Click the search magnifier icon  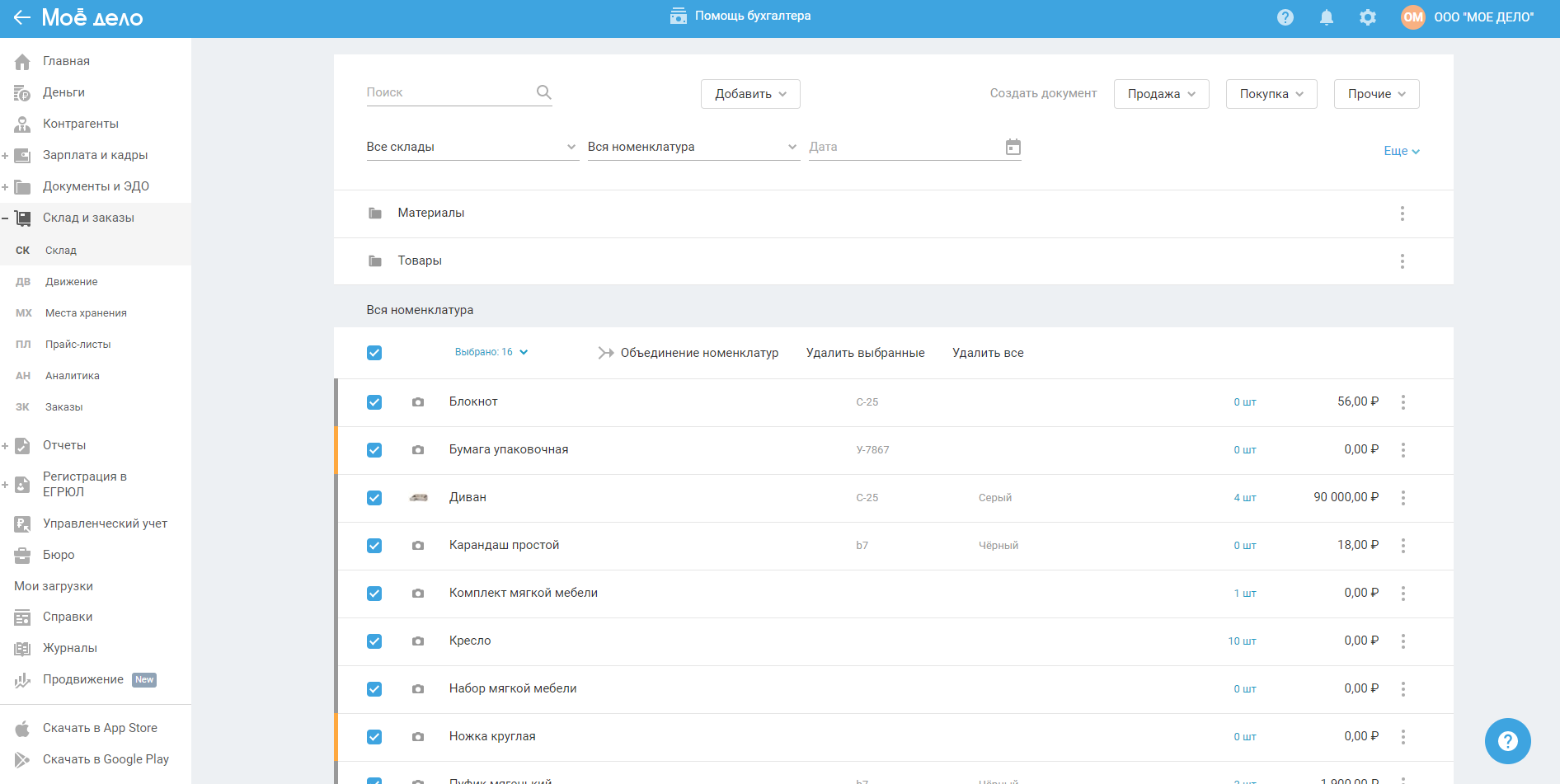click(543, 92)
